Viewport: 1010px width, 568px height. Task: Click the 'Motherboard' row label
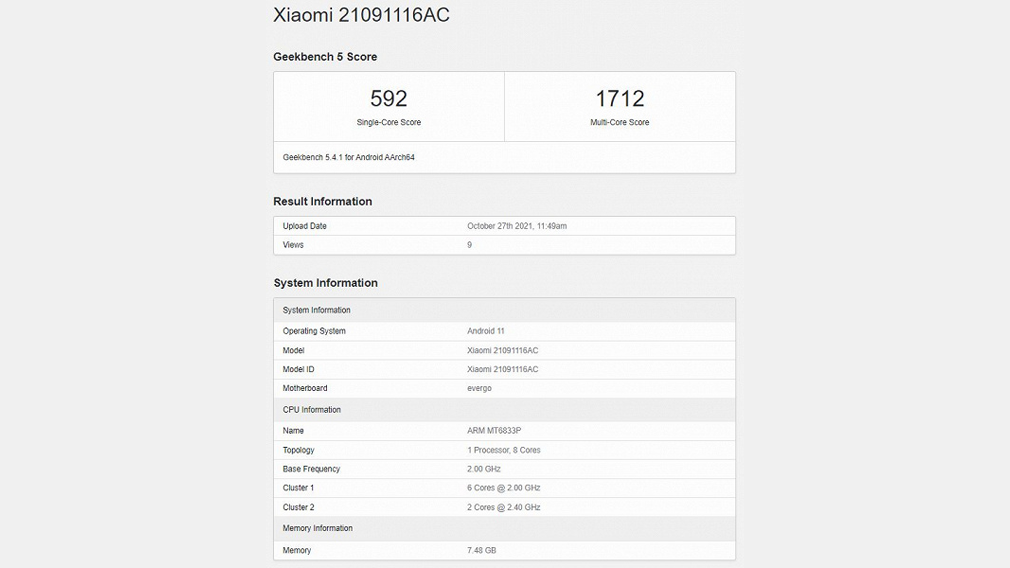coord(305,388)
